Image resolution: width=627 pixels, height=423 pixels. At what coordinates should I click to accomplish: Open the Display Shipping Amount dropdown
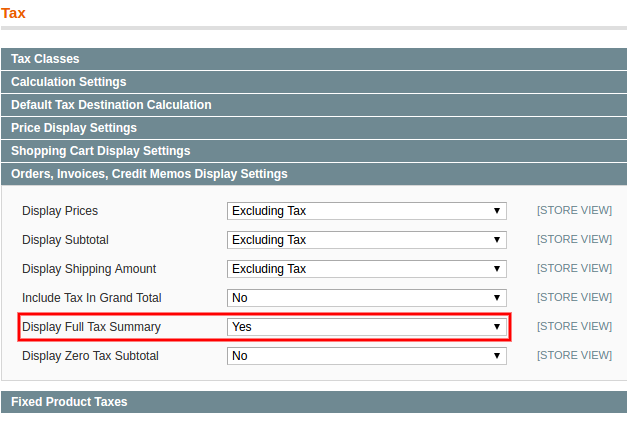366,269
